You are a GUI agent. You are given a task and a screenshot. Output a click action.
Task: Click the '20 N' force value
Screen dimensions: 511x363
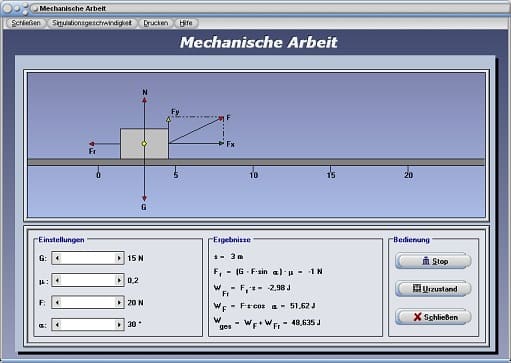point(135,303)
